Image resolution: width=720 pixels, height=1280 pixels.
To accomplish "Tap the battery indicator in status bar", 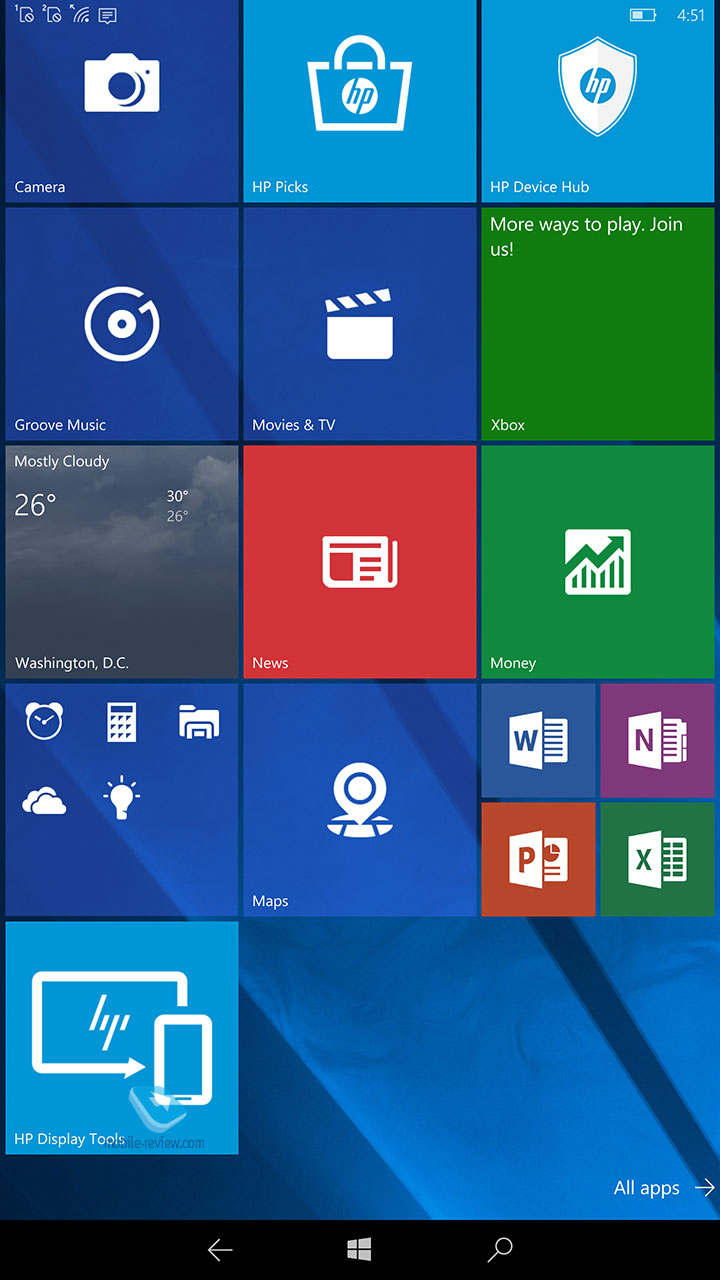I will click(642, 15).
